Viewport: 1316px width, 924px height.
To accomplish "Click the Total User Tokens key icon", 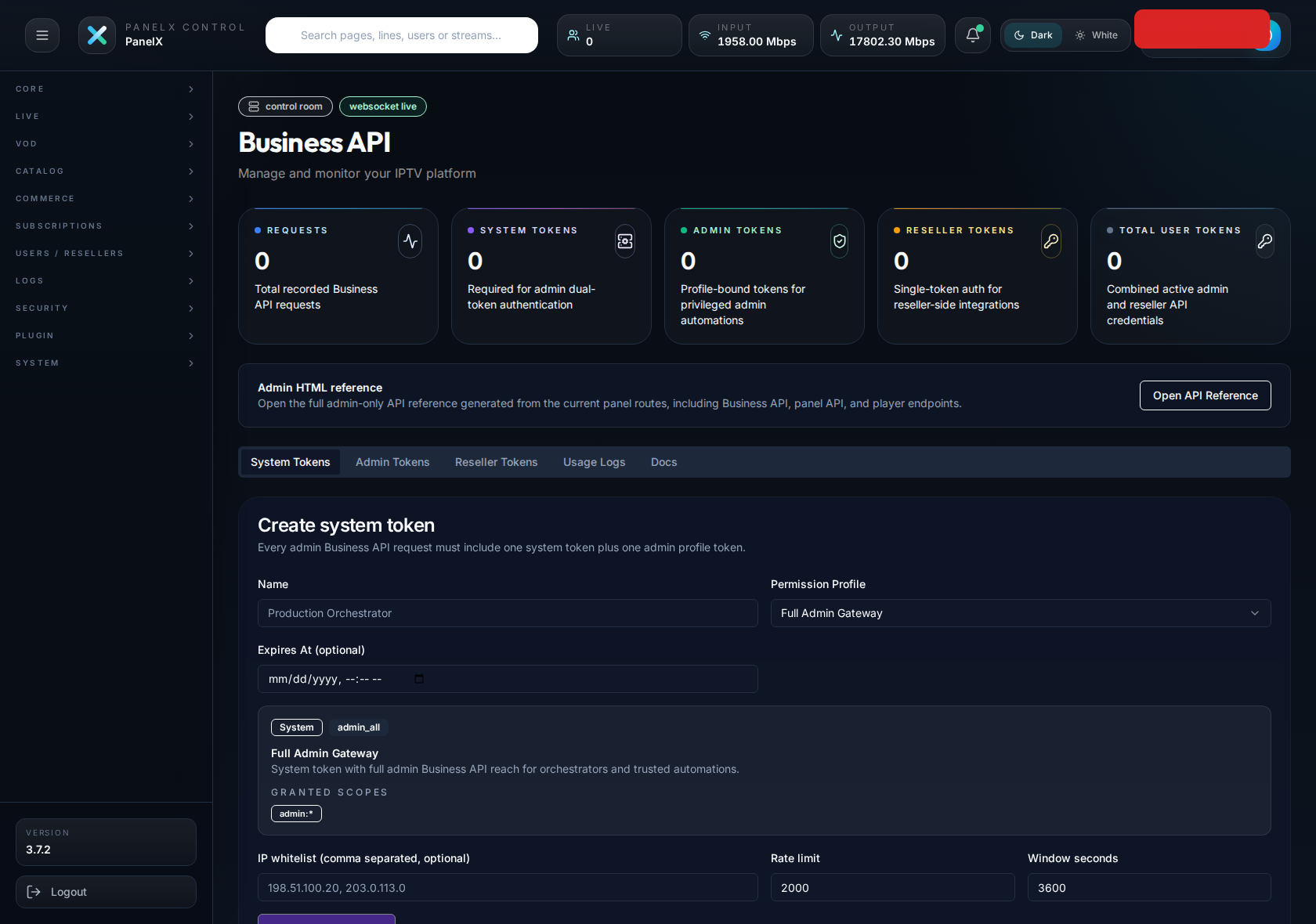I will pos(1265,241).
